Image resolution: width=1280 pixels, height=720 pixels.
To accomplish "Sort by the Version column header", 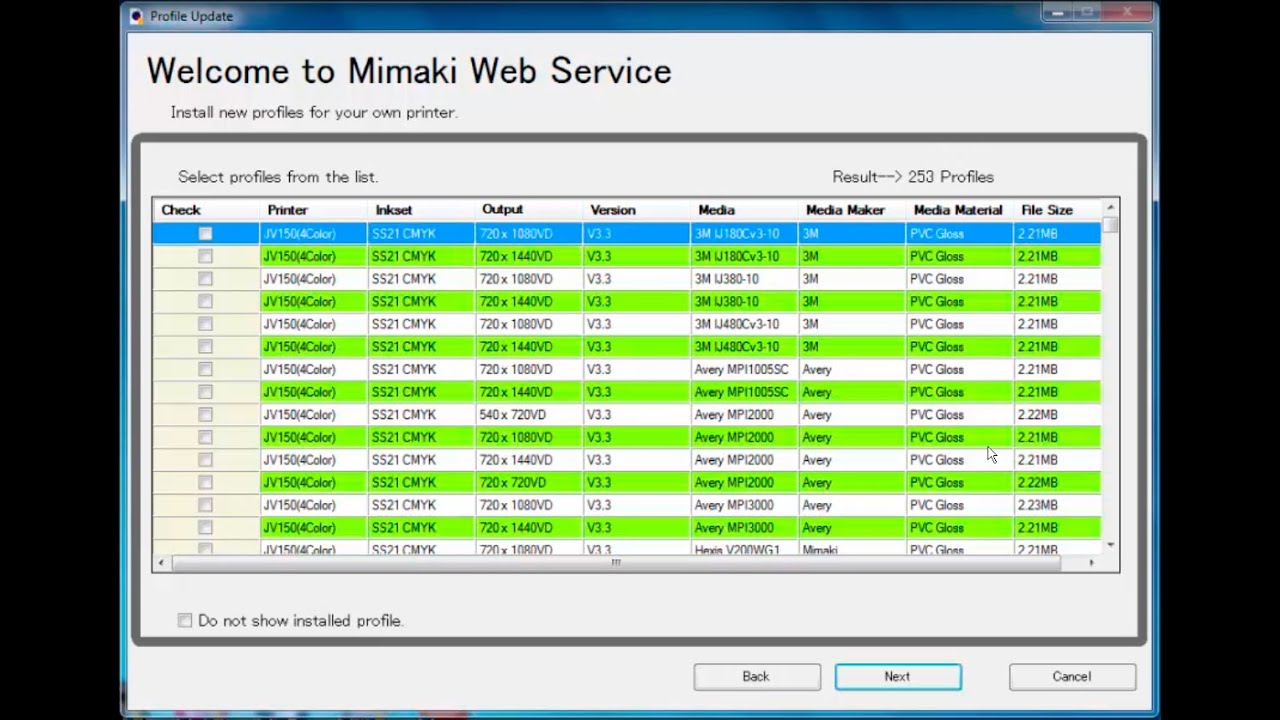I will click(637, 210).
